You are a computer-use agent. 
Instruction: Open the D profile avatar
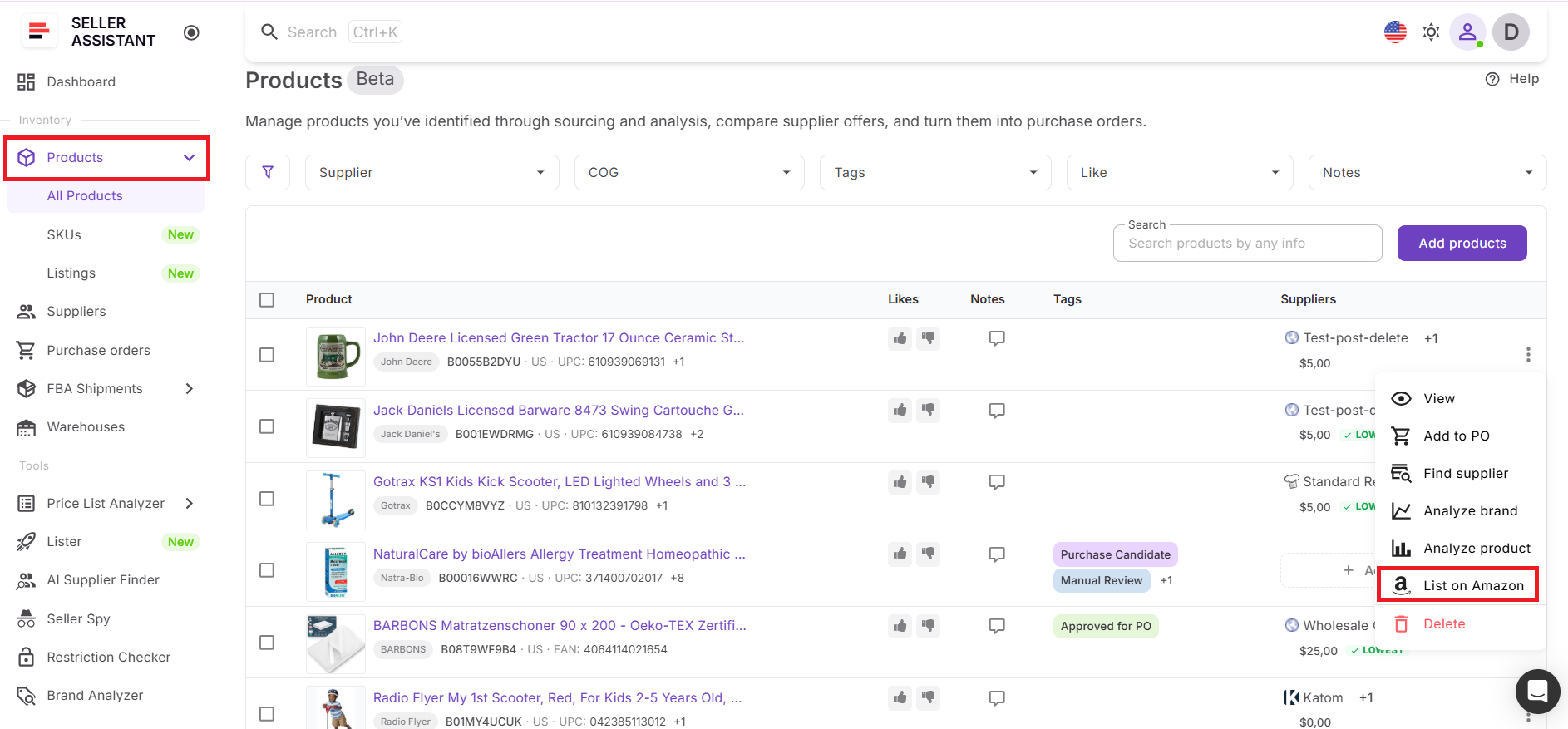[1511, 32]
